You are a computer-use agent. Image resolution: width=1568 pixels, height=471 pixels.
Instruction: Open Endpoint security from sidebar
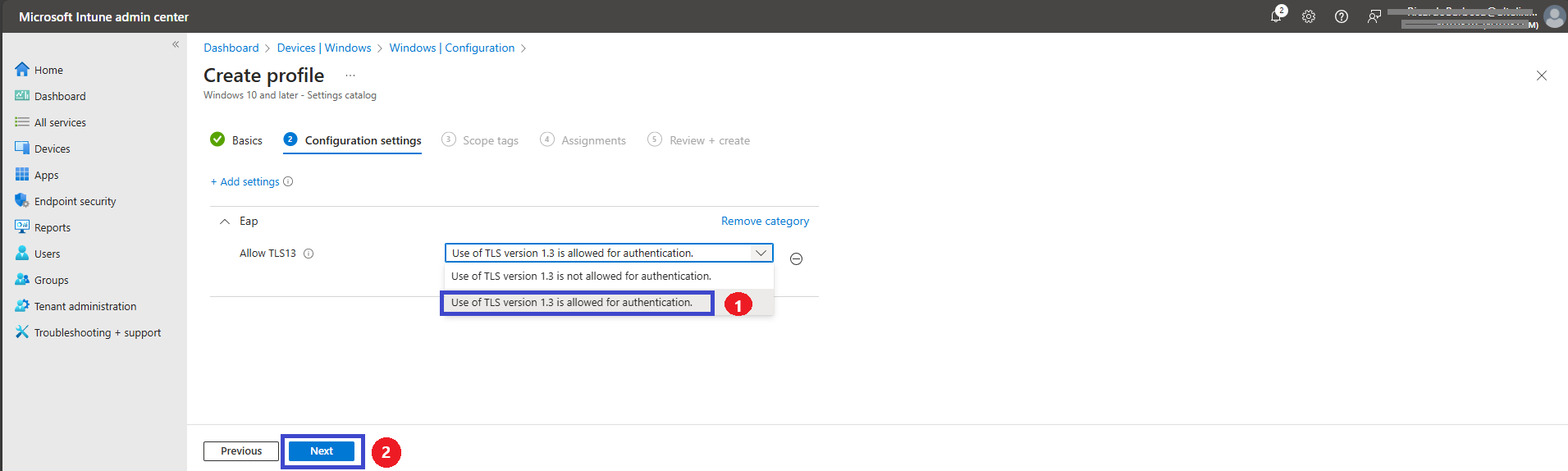tap(75, 201)
